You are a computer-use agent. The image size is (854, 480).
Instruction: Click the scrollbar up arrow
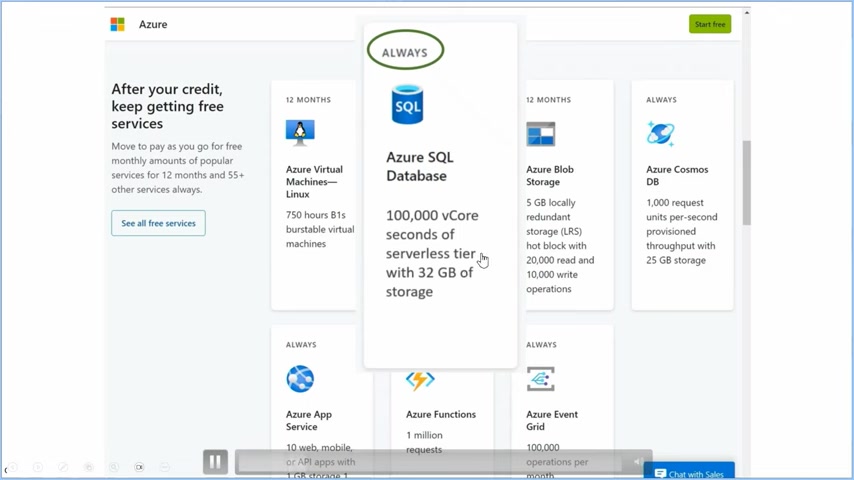(x=746, y=13)
